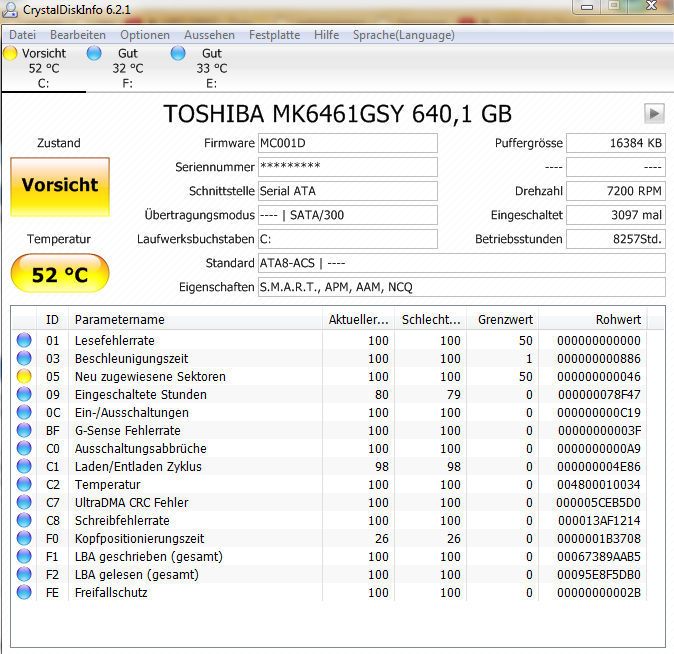Open the Optionen menu
Viewport: 674px width, 654px height.
[145, 35]
